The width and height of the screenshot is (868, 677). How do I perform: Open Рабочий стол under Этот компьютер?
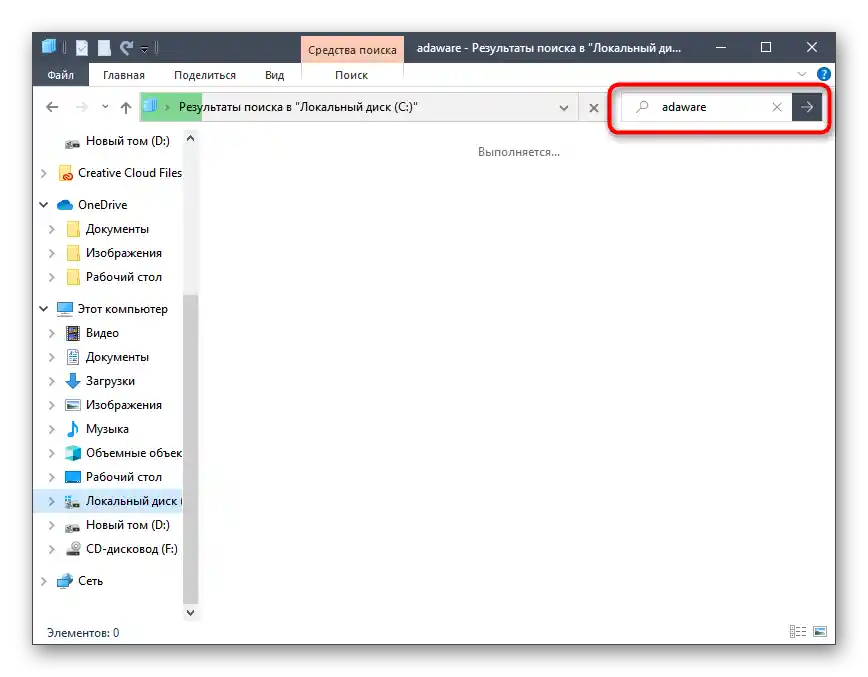pos(123,477)
